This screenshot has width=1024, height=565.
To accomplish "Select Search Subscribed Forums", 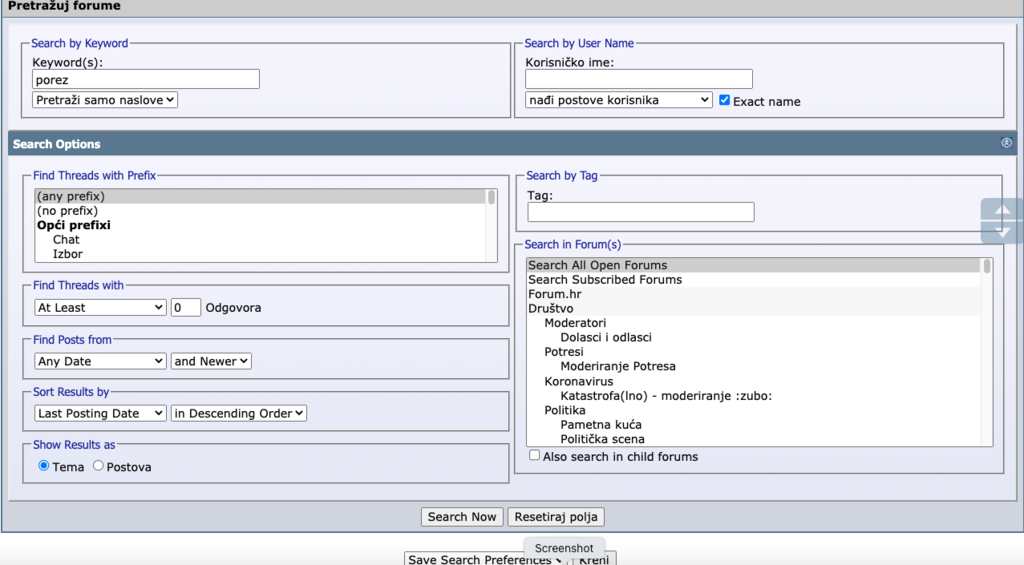I will (754, 280).
